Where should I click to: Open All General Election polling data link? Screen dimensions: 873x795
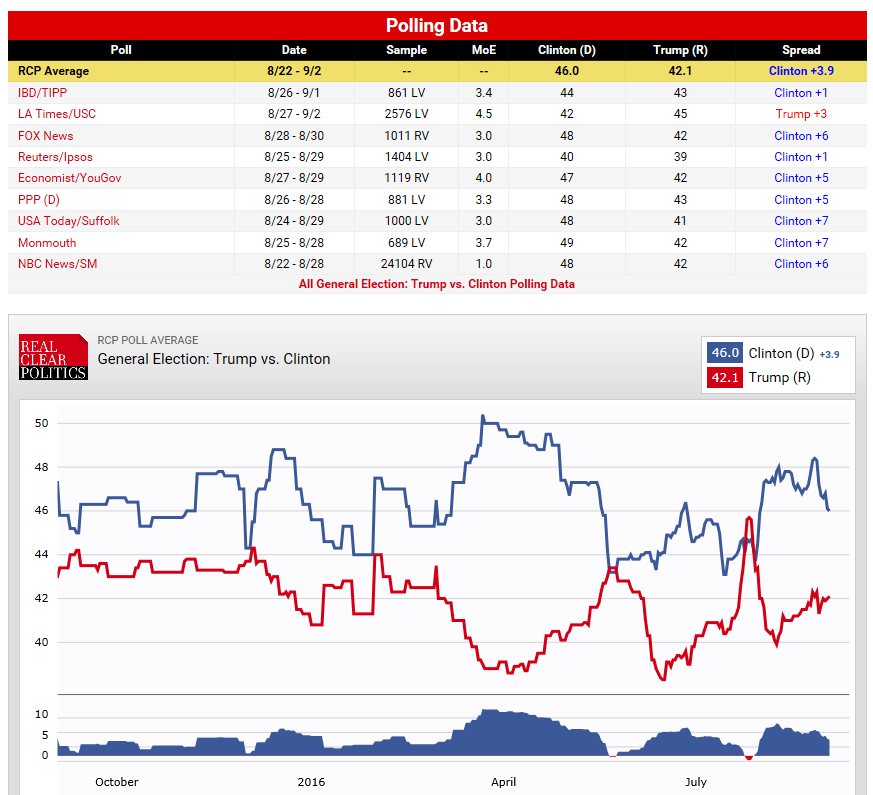point(436,284)
